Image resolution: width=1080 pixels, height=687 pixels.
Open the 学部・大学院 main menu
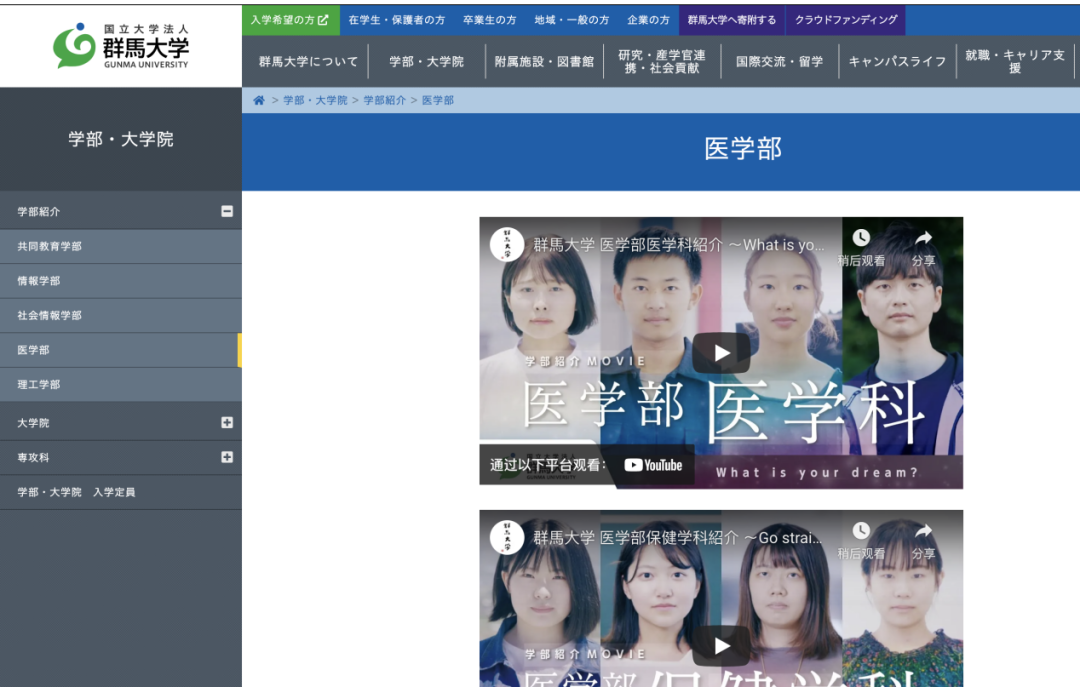point(426,61)
